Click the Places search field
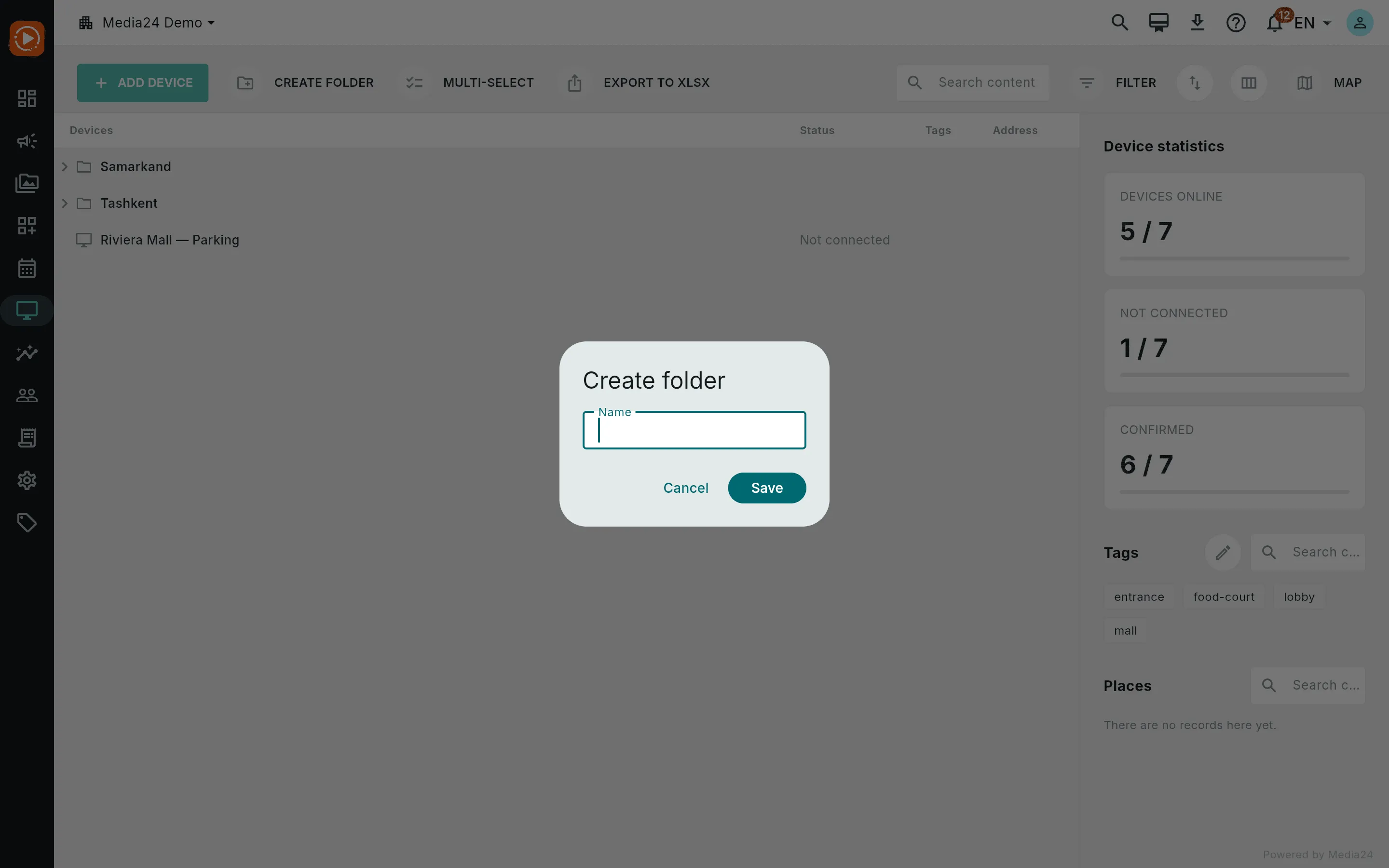 click(x=1307, y=685)
